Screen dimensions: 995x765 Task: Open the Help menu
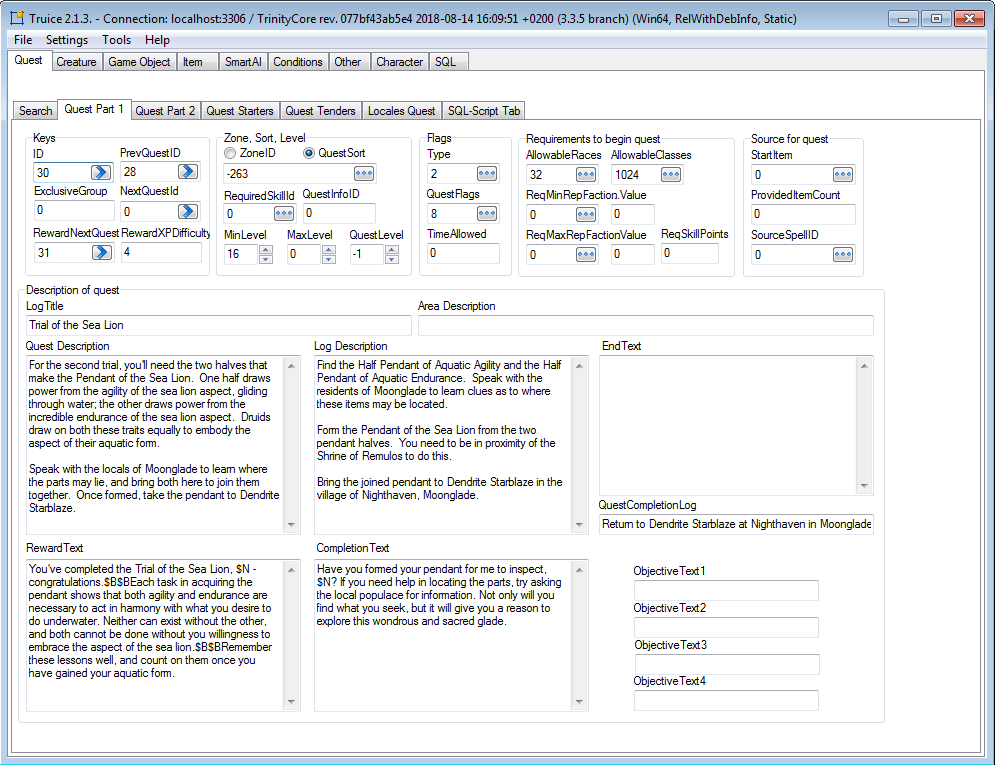(x=157, y=39)
